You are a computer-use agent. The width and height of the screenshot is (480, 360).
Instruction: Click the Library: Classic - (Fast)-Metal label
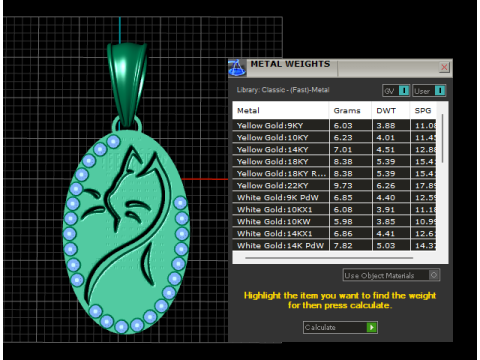(x=283, y=90)
